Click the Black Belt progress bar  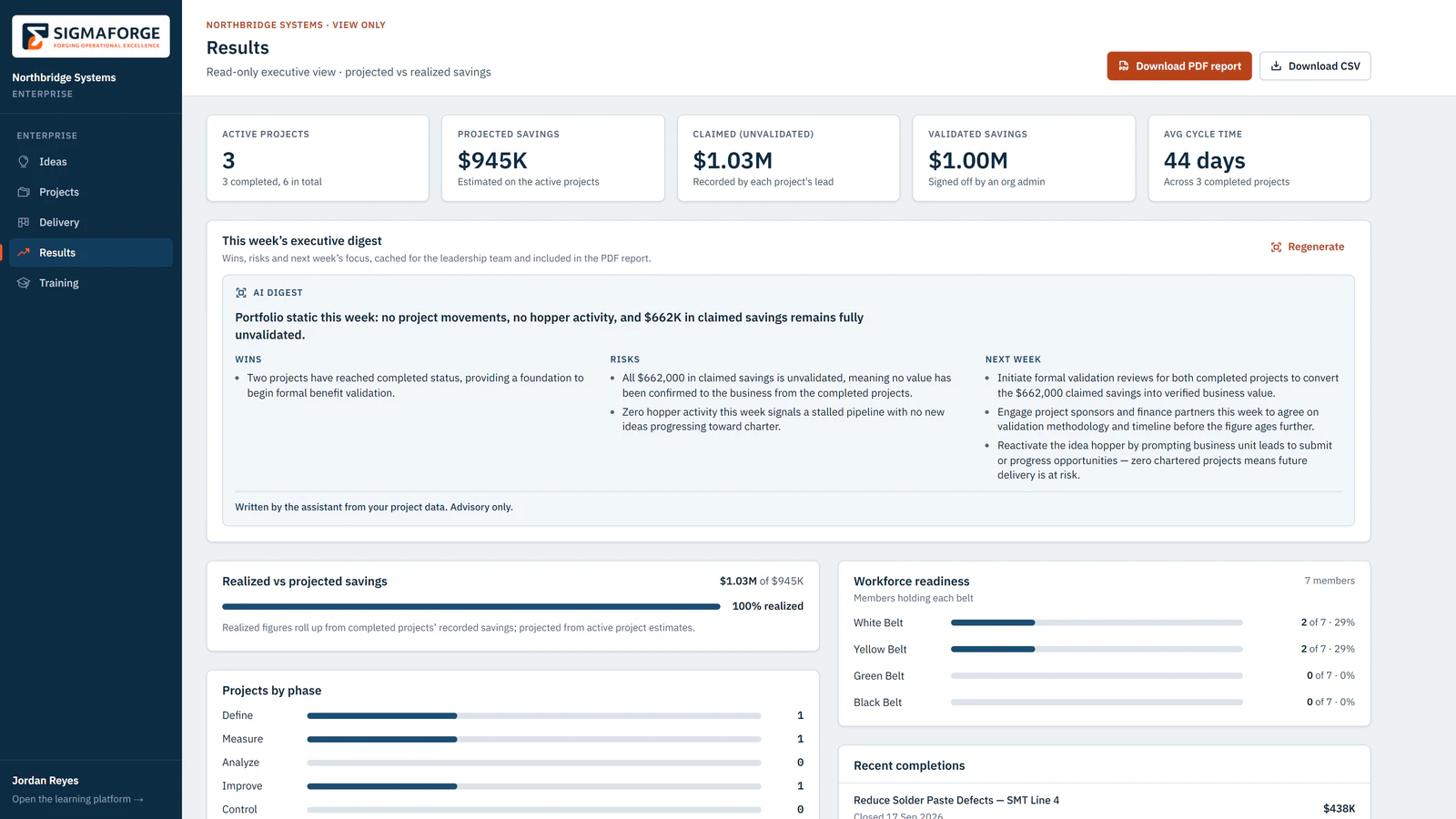[1097, 702]
